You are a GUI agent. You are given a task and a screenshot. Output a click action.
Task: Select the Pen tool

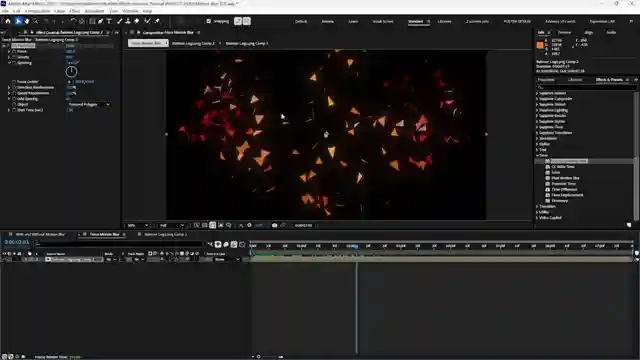(100, 21)
